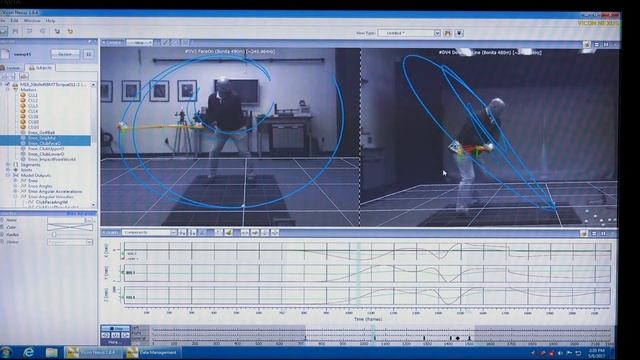Expand the Segments tree node
The image size is (640, 360).
pyautogui.click(x=8, y=164)
